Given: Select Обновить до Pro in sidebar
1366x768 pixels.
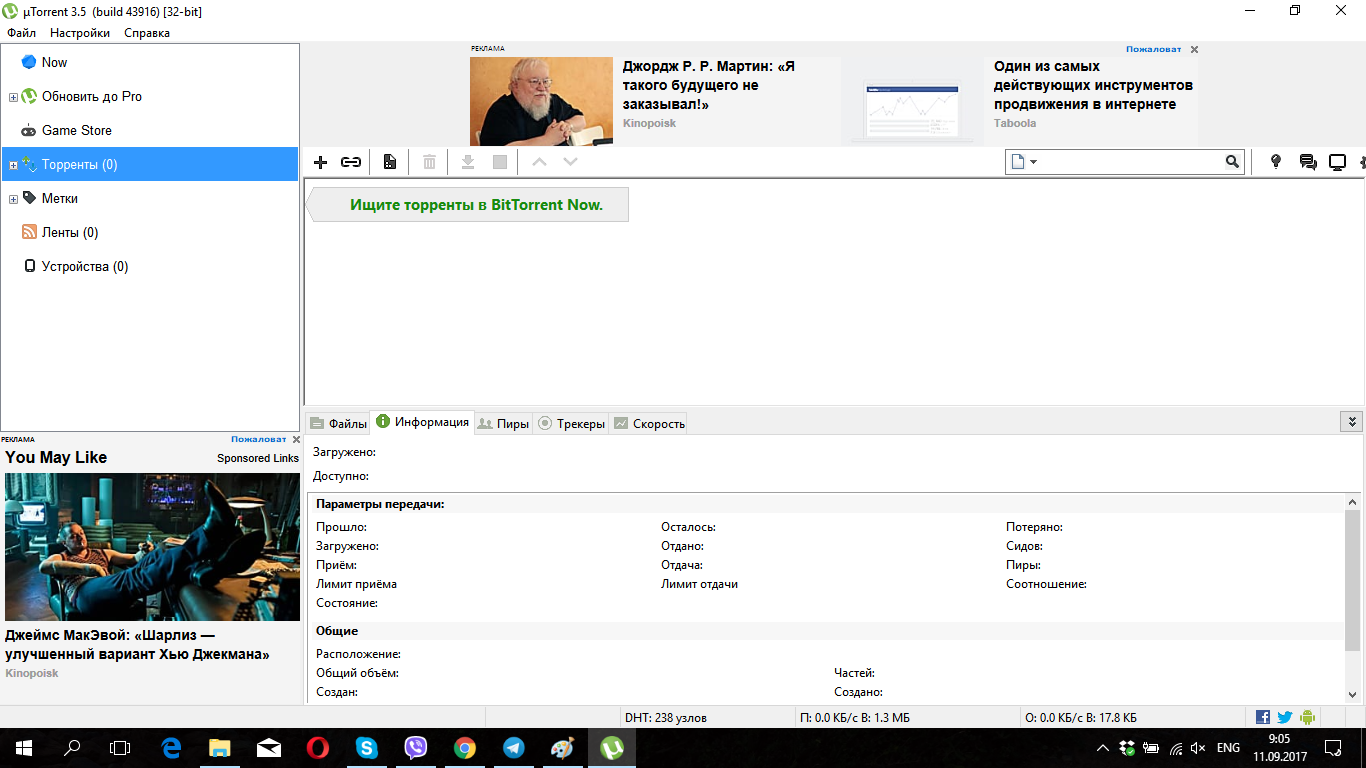Looking at the screenshot, I should tap(150, 96).
